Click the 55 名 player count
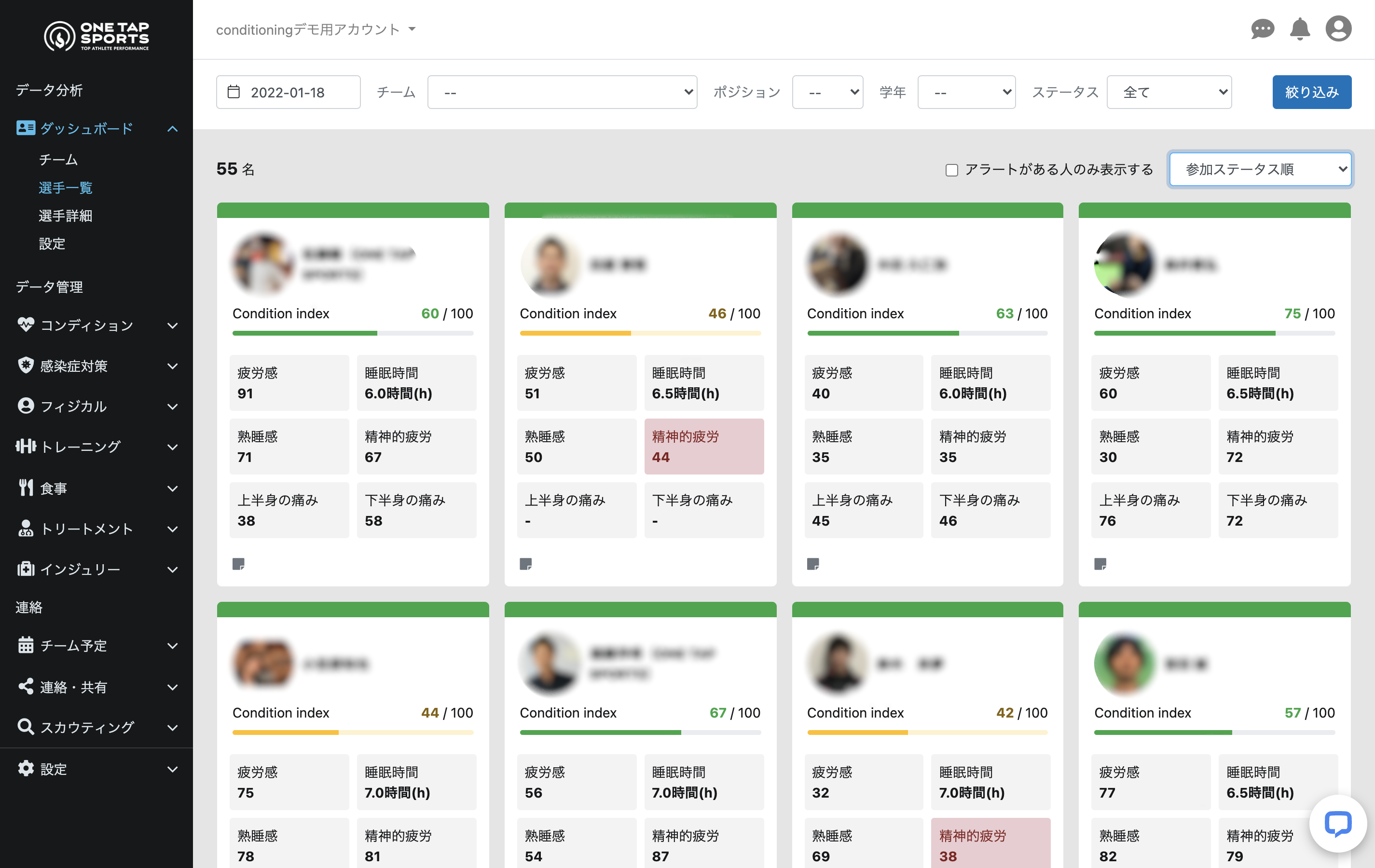 (x=235, y=169)
